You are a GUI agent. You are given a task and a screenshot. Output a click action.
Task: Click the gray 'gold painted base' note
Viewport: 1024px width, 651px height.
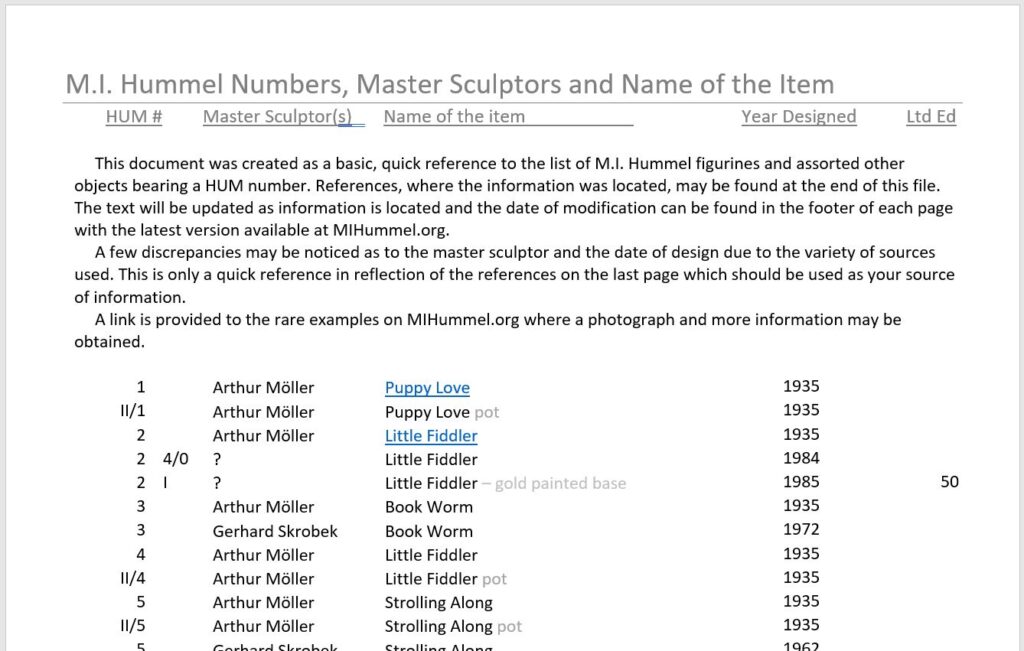point(559,484)
